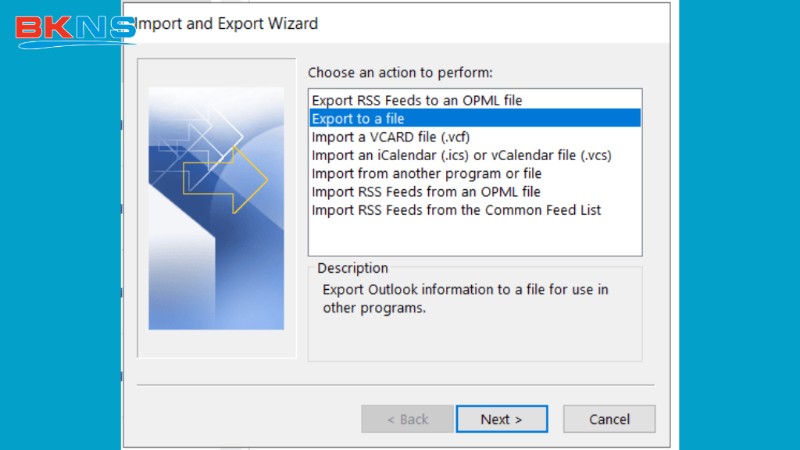Click the greyed-out < Back button
This screenshot has width=800, height=450.
coord(407,419)
